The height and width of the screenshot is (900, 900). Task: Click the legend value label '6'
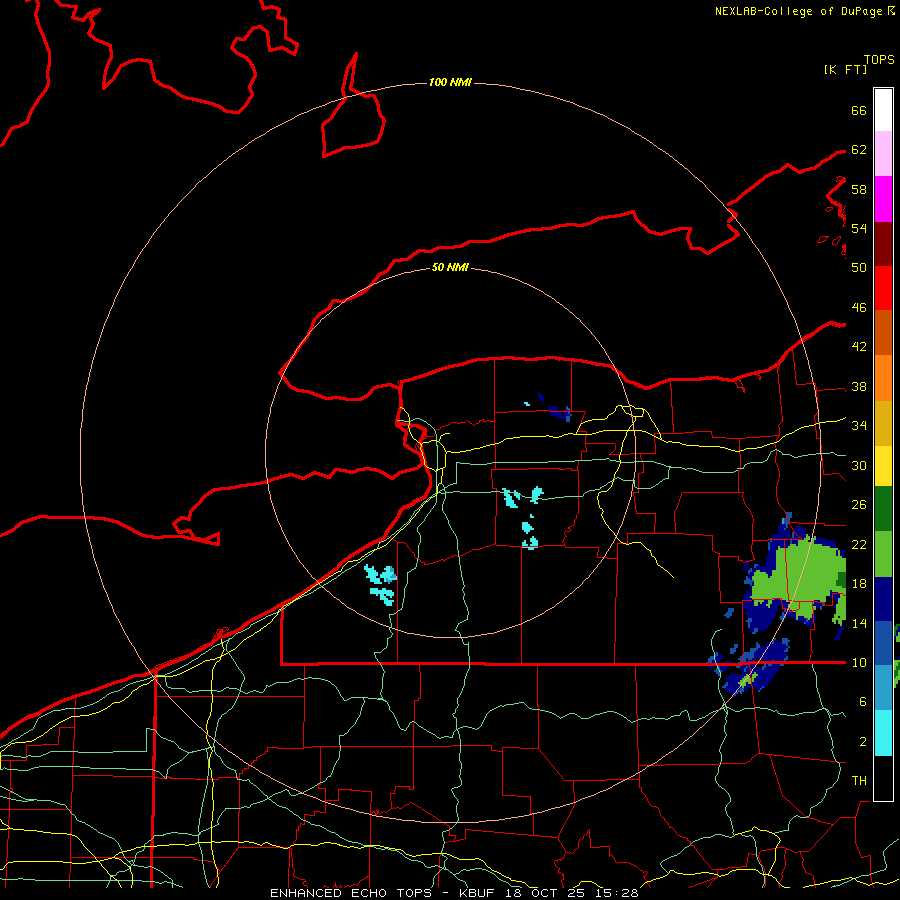click(863, 702)
